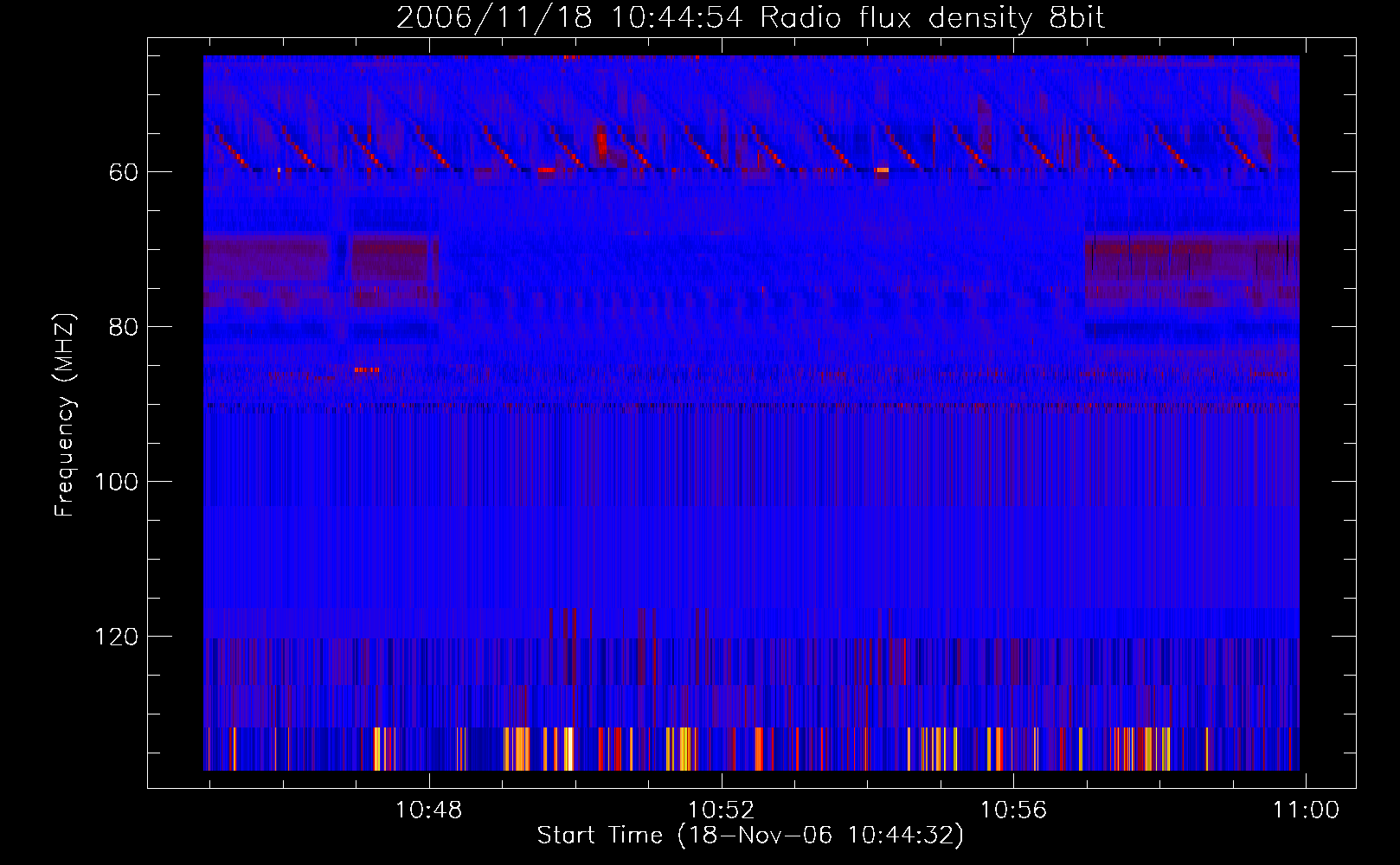Click the 60 frequency tick label
1400x865 pixels.
click(x=123, y=172)
